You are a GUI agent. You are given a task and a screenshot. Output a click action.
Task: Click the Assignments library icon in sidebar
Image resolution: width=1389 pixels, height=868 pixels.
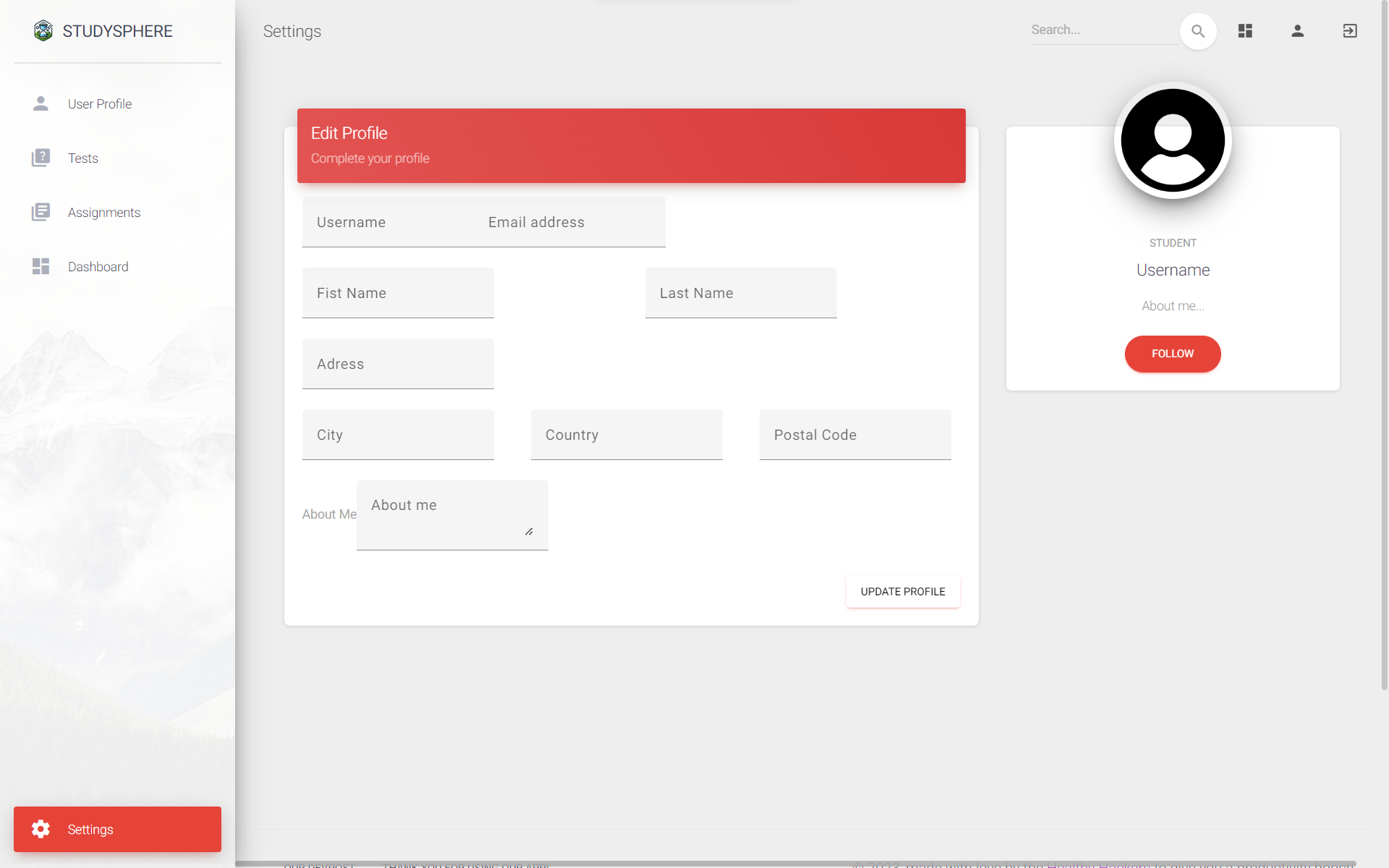click(x=41, y=212)
